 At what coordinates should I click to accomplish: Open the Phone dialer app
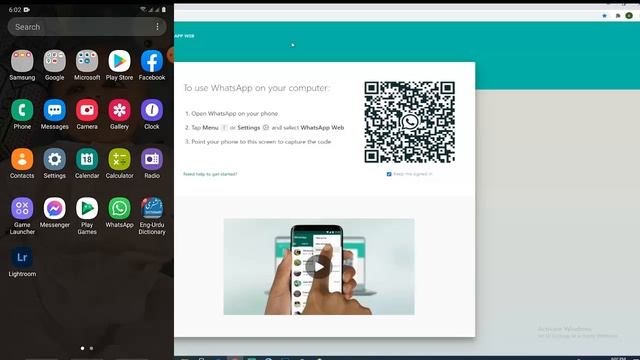coord(22,110)
